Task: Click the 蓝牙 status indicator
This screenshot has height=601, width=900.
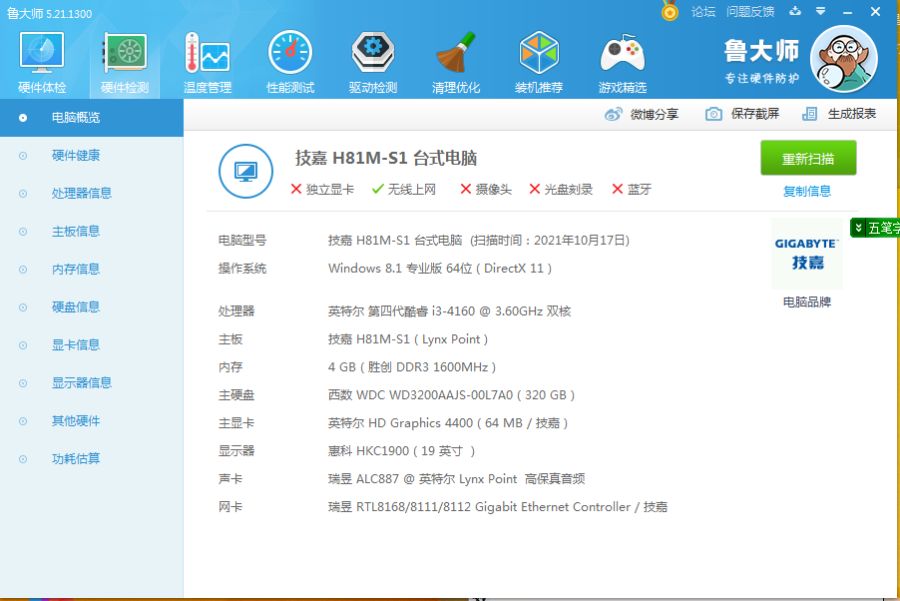Action: point(631,189)
